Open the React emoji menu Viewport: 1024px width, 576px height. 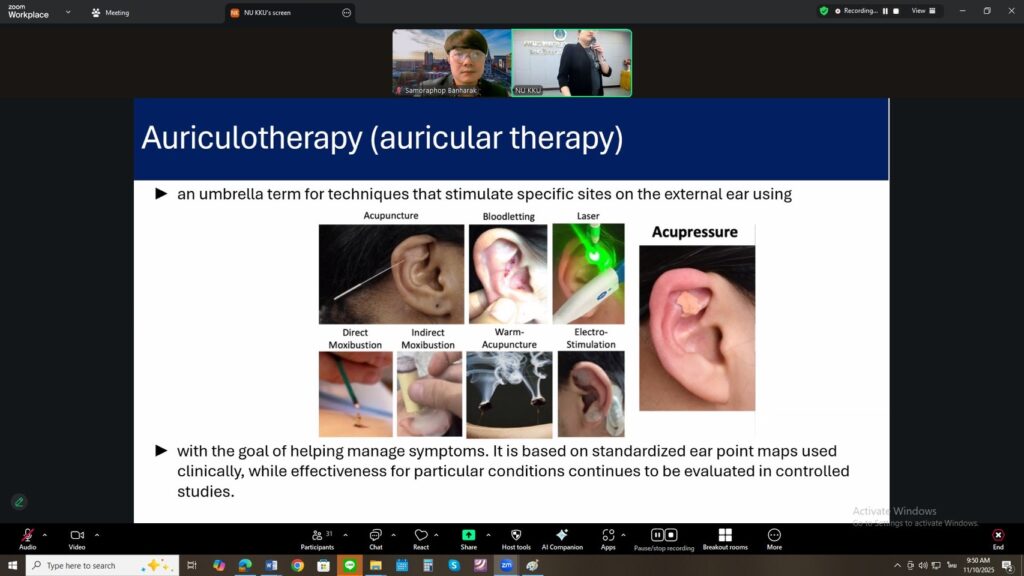421,536
